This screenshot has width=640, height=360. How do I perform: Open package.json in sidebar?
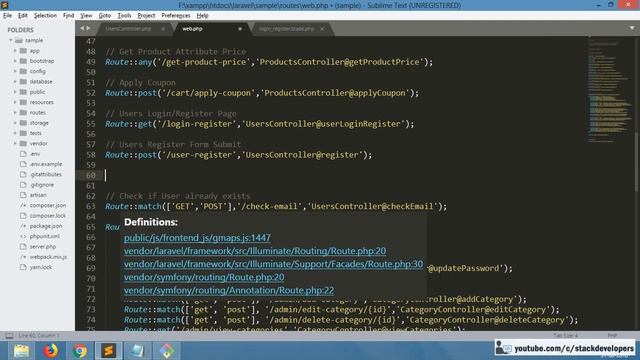click(x=46, y=226)
